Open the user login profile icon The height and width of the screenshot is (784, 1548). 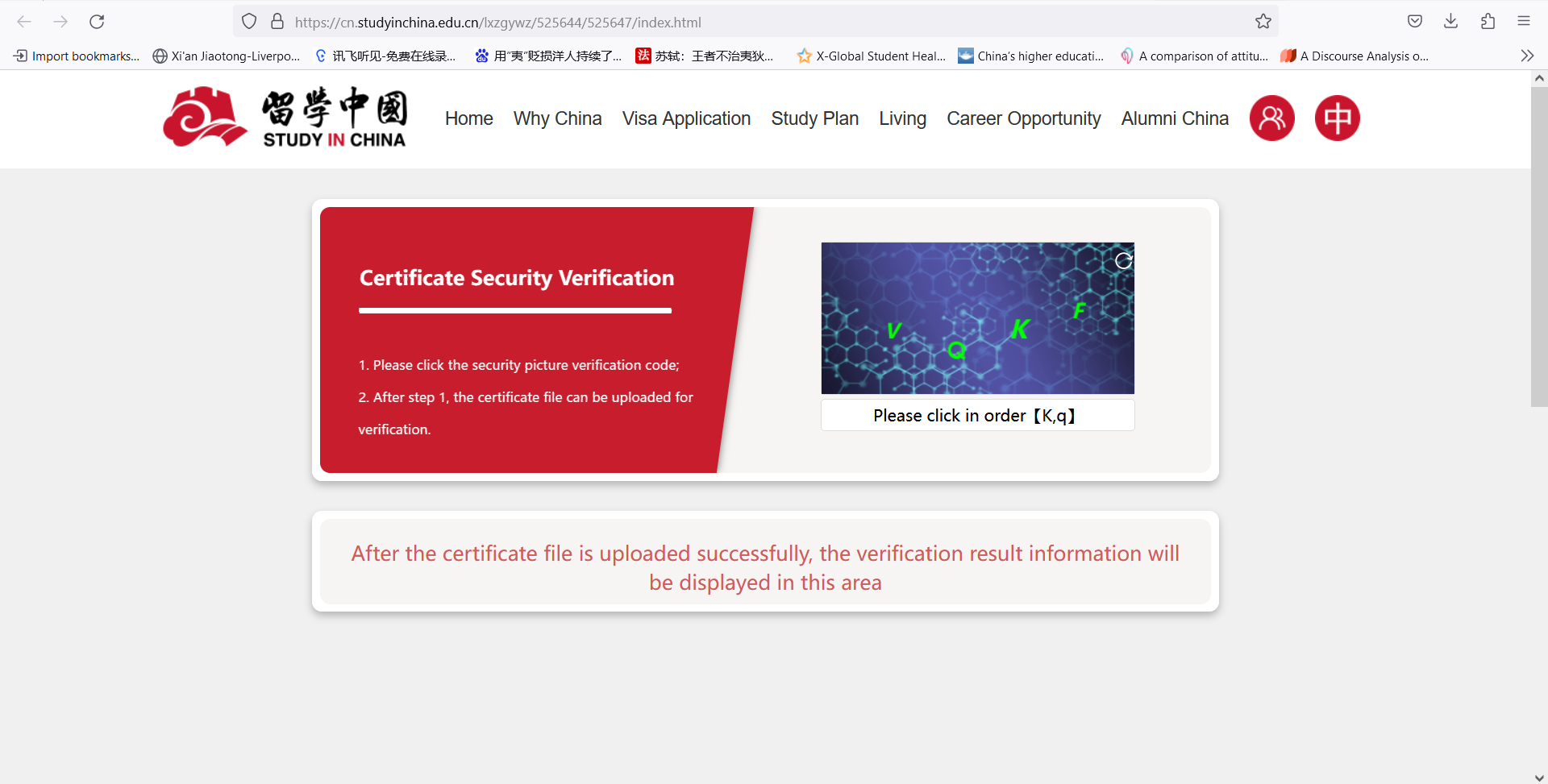coord(1272,118)
